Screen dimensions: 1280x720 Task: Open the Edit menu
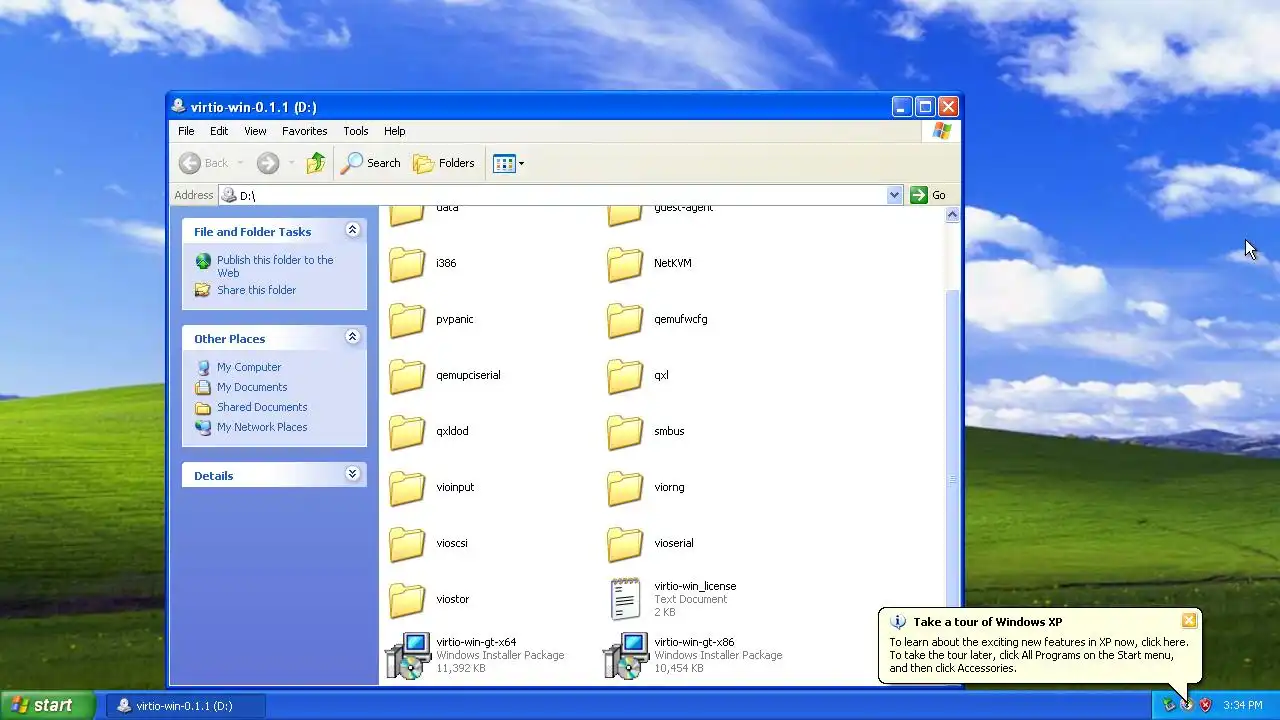[x=219, y=131]
